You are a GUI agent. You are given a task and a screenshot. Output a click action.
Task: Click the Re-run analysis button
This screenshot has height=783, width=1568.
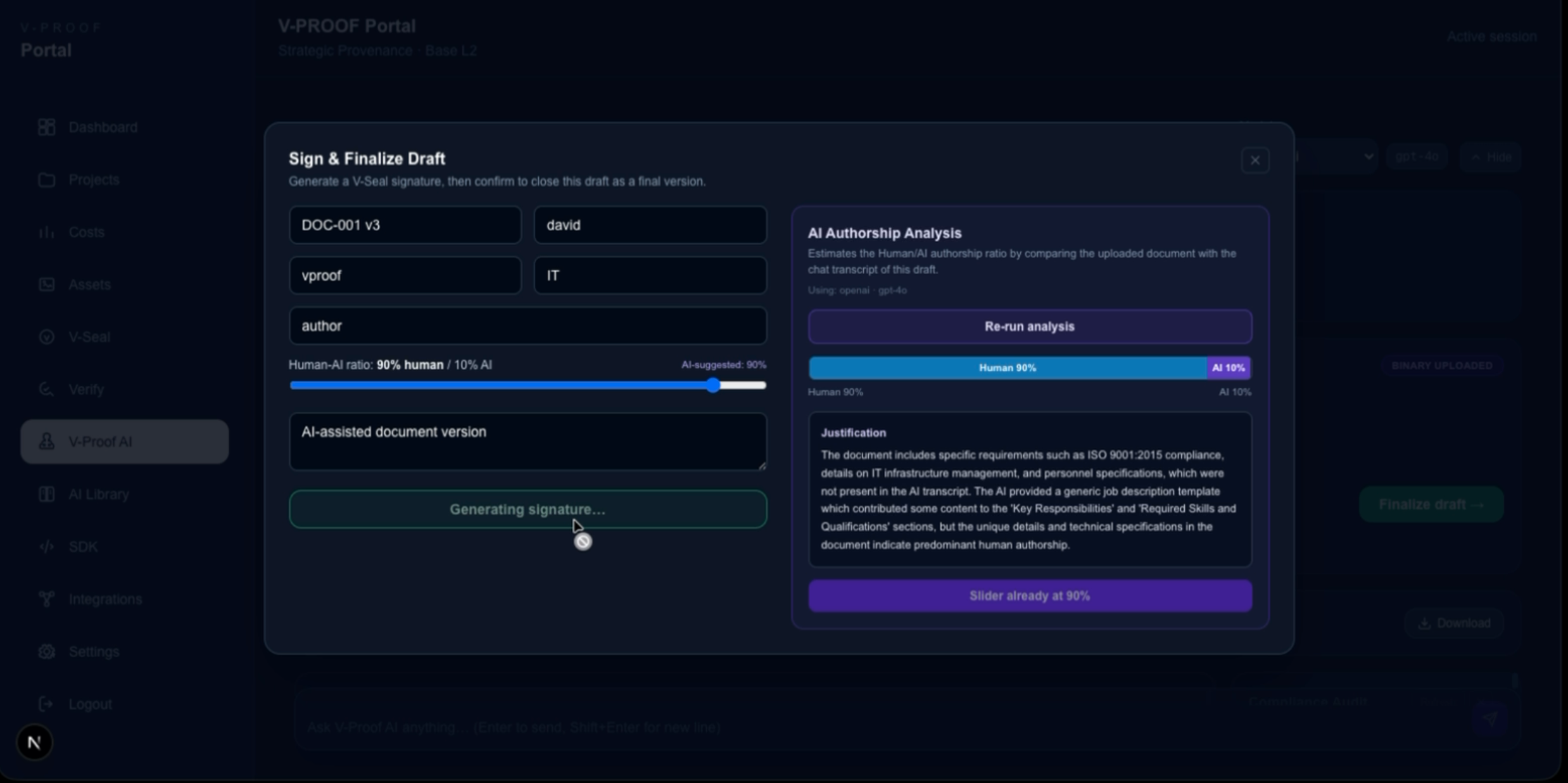tap(1030, 327)
